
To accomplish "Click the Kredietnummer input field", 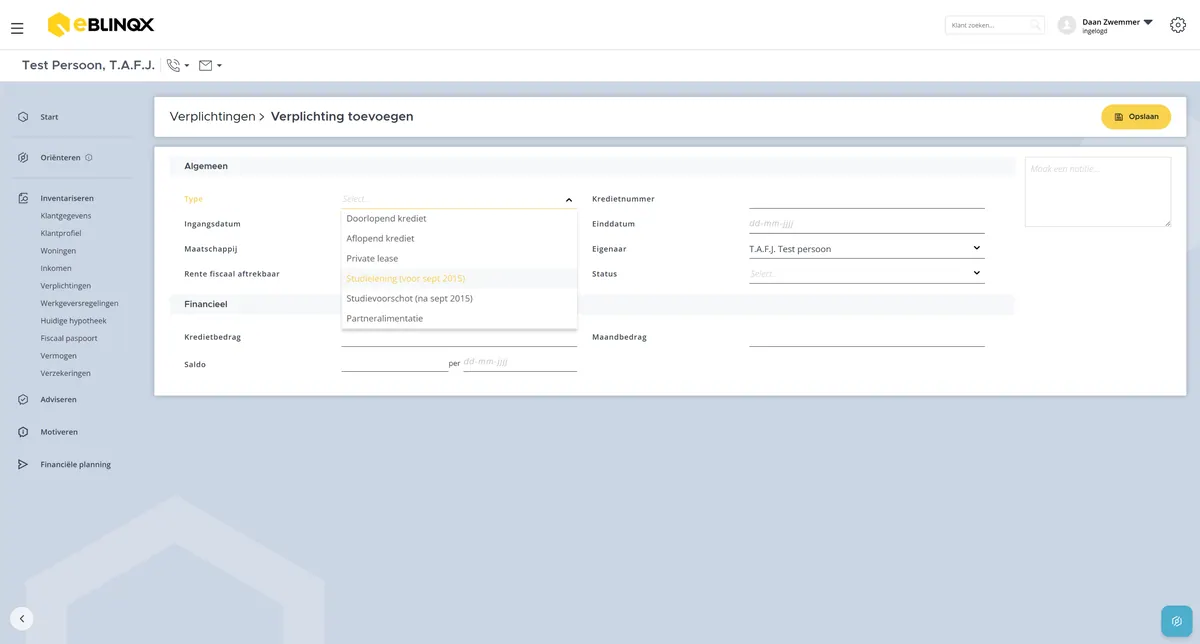I will tap(867, 199).
